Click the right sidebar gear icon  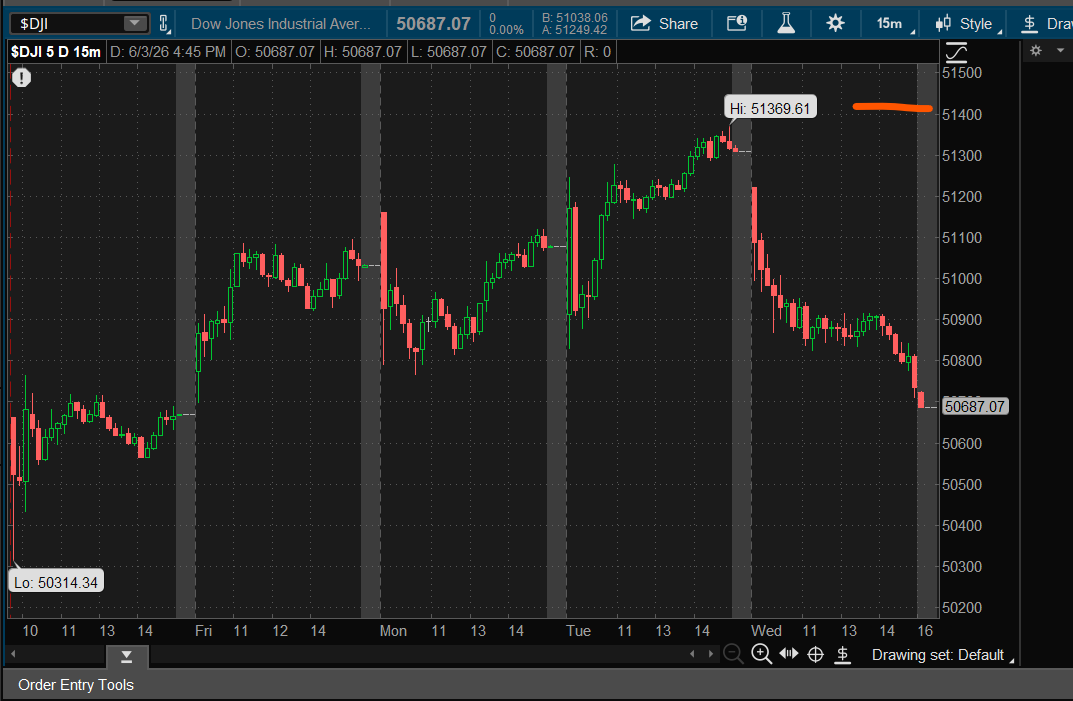tap(1036, 50)
